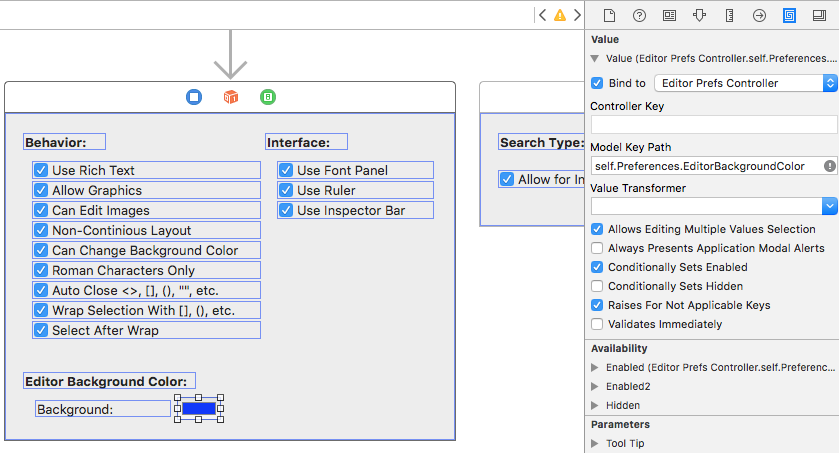This screenshot has height=453, width=839.
Task: Uncheck Roman Characters Only
Action: pyautogui.click(x=41, y=270)
